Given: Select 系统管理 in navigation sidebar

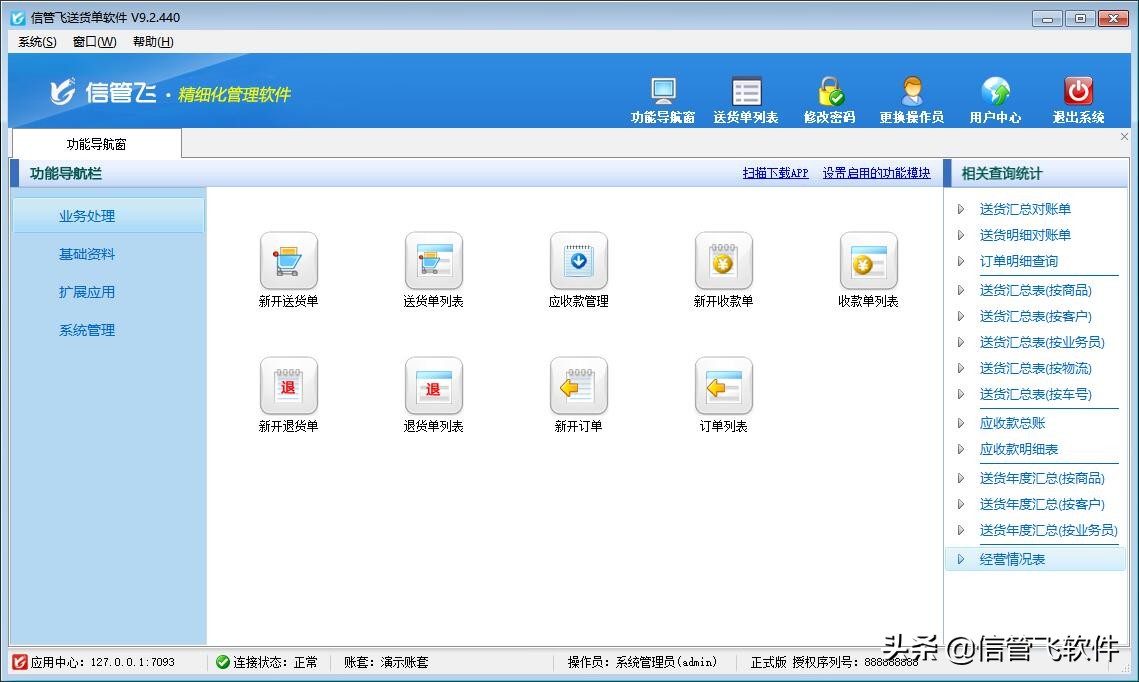Looking at the screenshot, I should (87, 330).
